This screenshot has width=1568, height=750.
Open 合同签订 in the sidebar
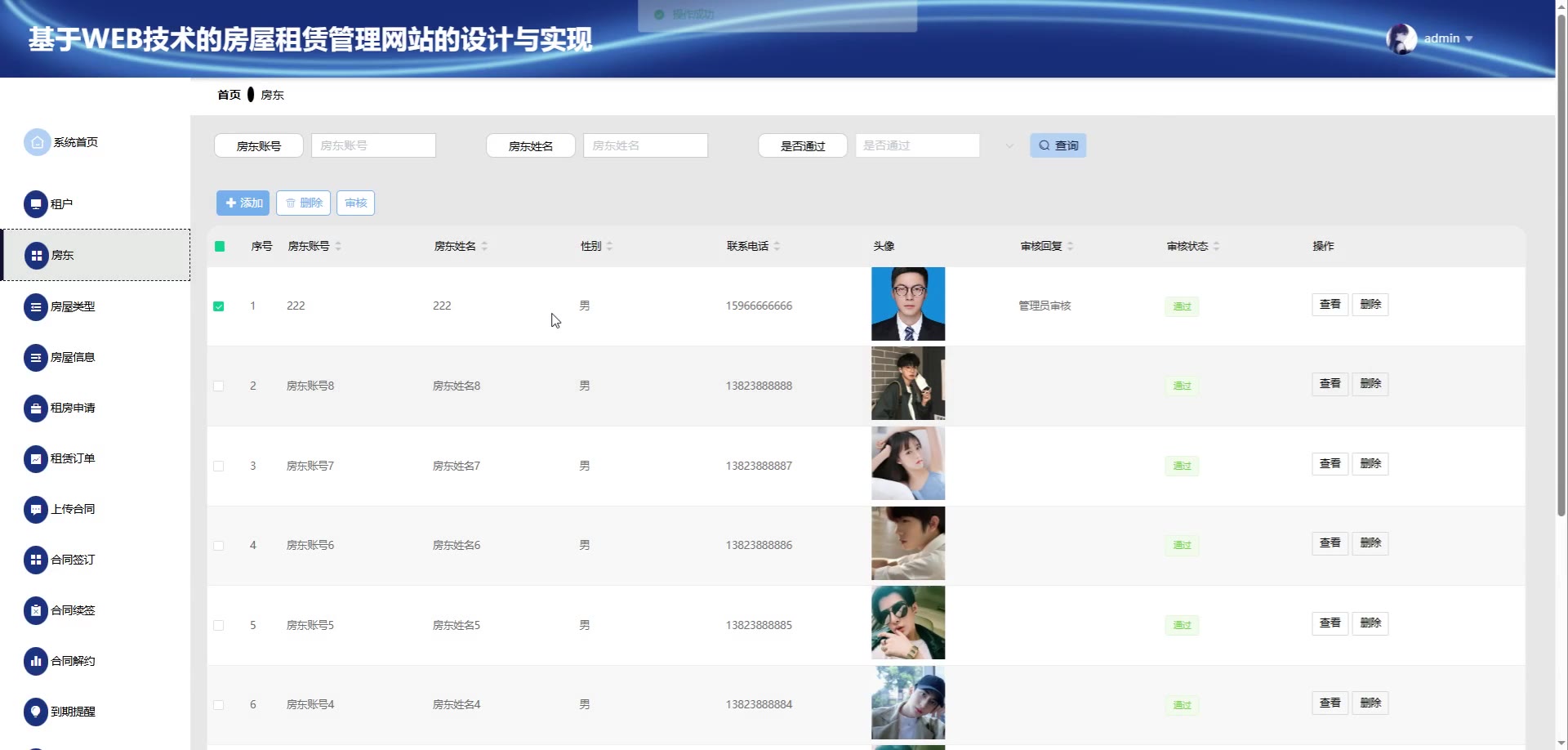point(73,560)
